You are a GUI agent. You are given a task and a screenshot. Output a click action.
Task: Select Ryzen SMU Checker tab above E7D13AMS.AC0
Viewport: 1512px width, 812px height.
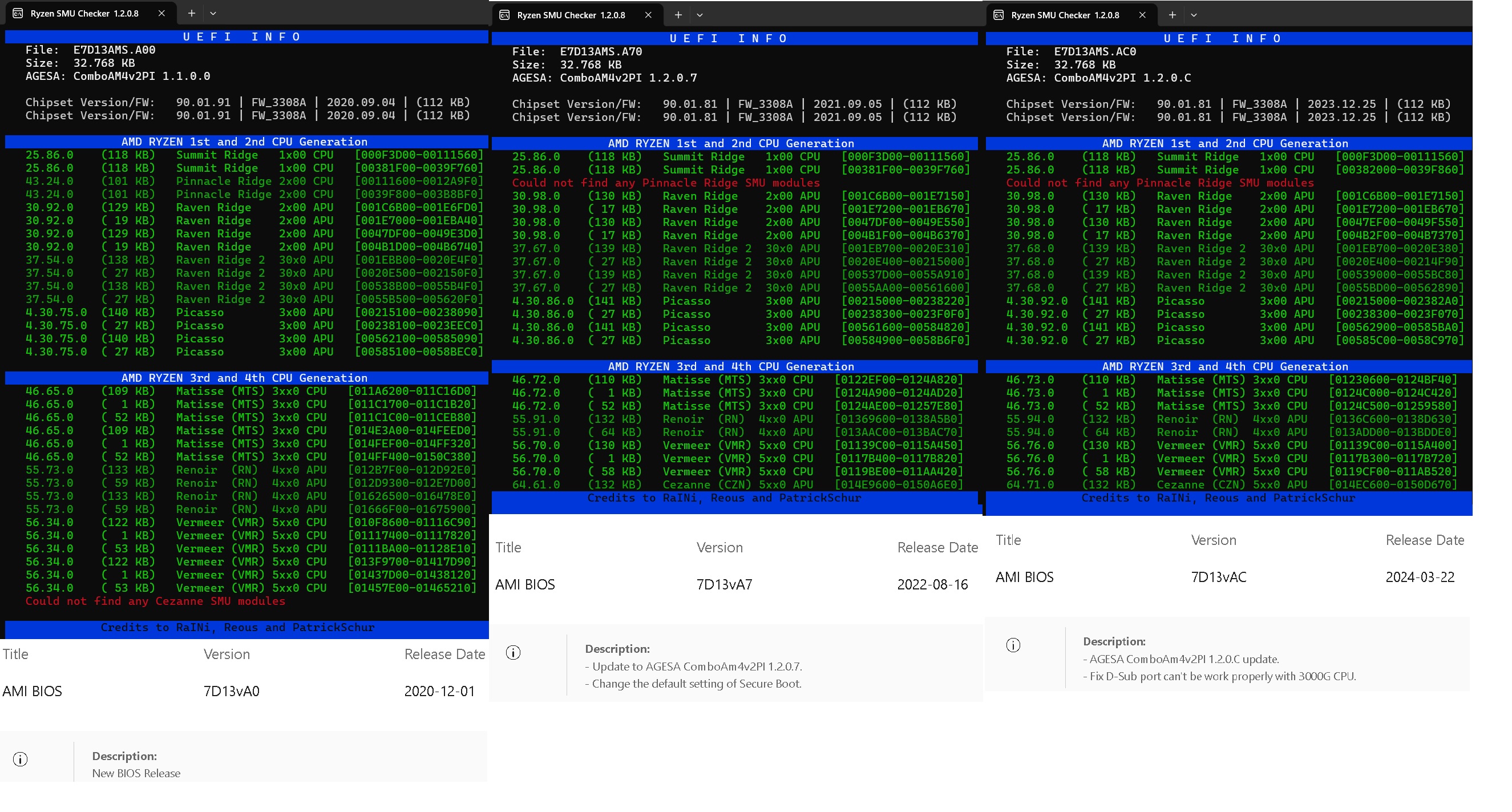1065,15
